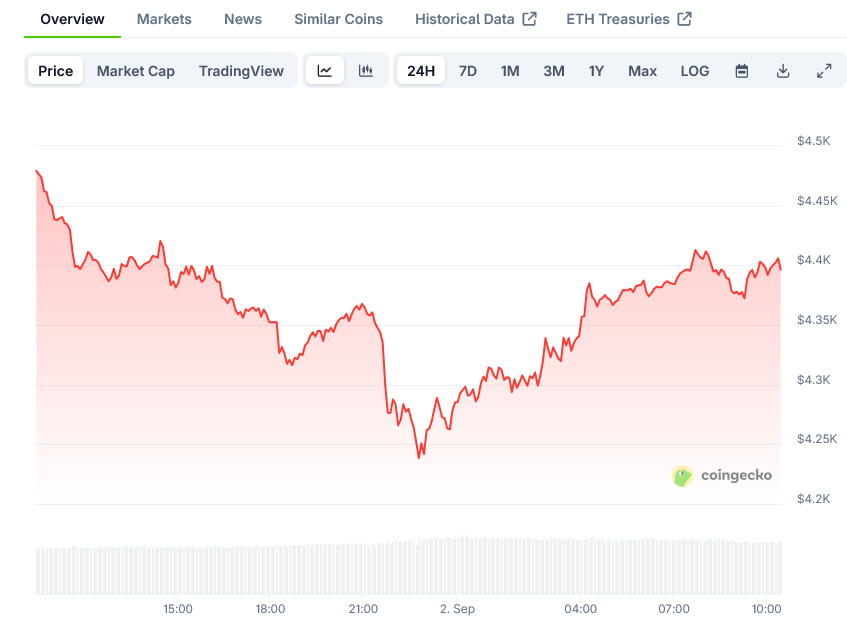Select the 7D time range
Screen dimensions: 847x620
click(468, 71)
